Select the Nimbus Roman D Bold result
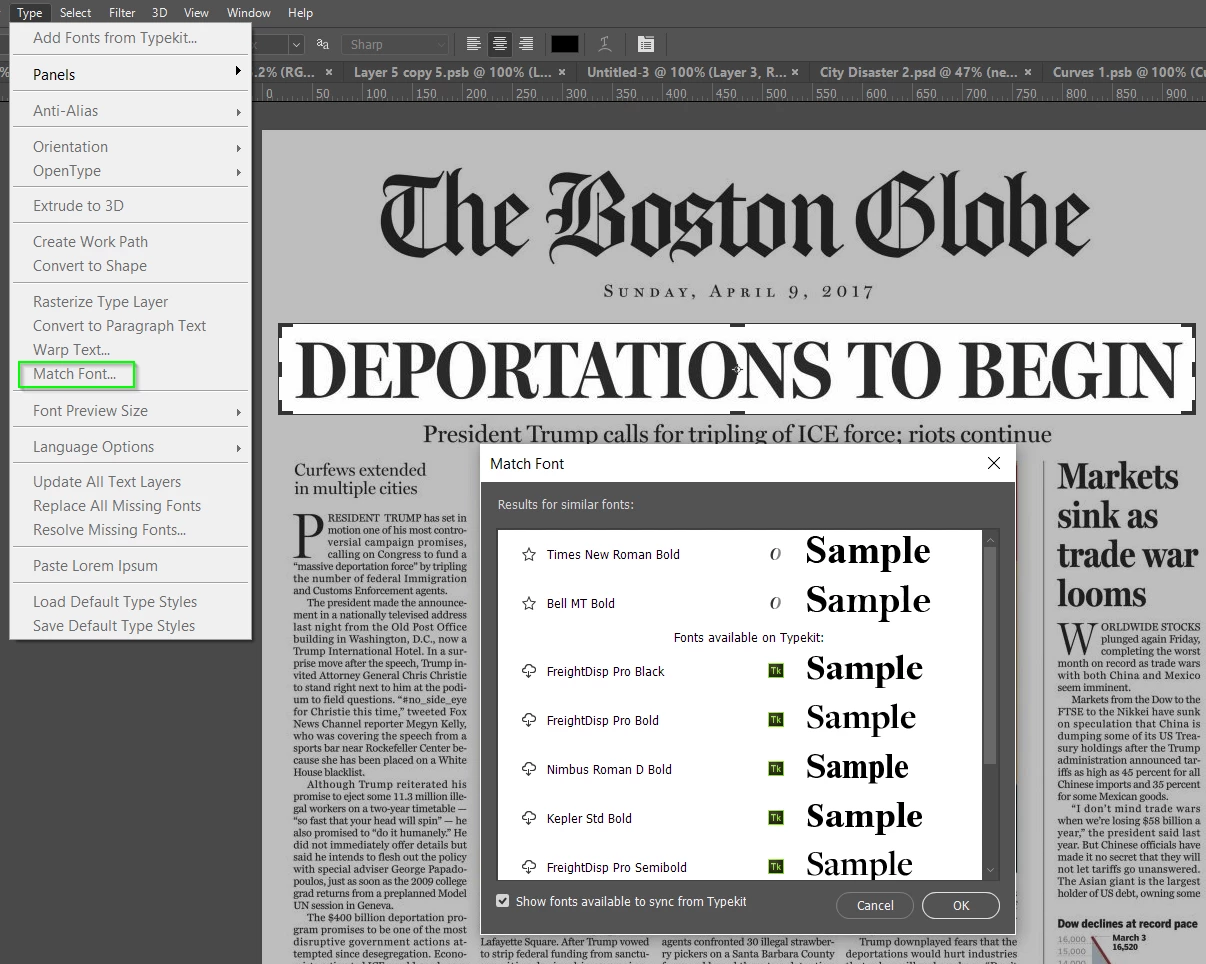The height and width of the screenshot is (964, 1206). click(x=740, y=769)
